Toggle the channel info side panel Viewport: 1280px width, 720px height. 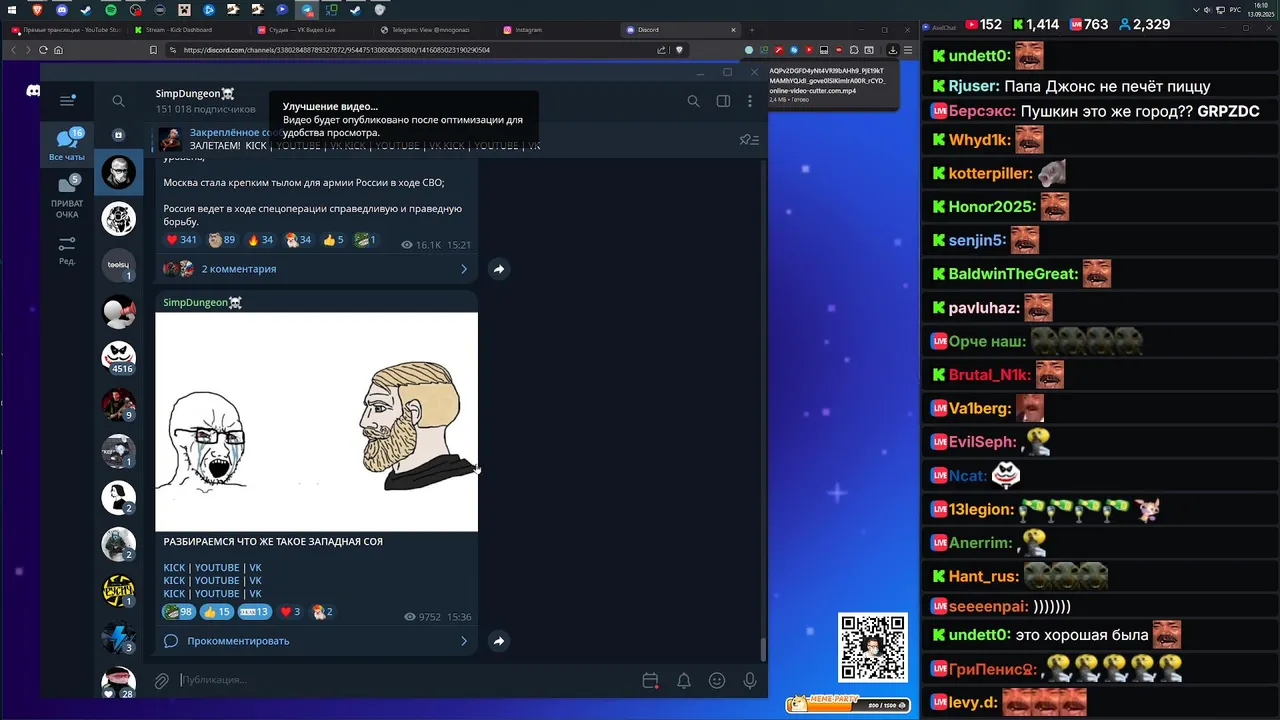point(723,101)
